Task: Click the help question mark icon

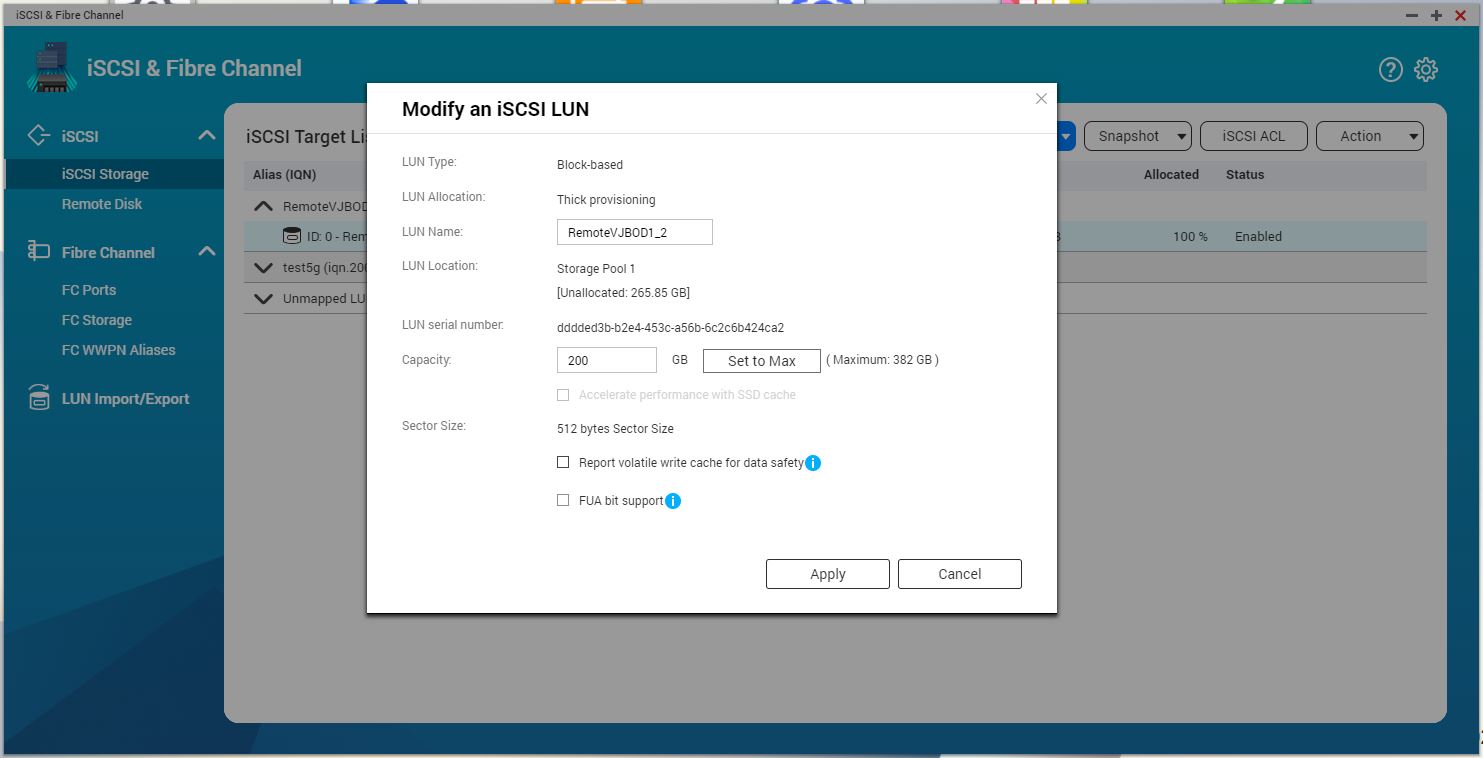Action: (x=1390, y=69)
